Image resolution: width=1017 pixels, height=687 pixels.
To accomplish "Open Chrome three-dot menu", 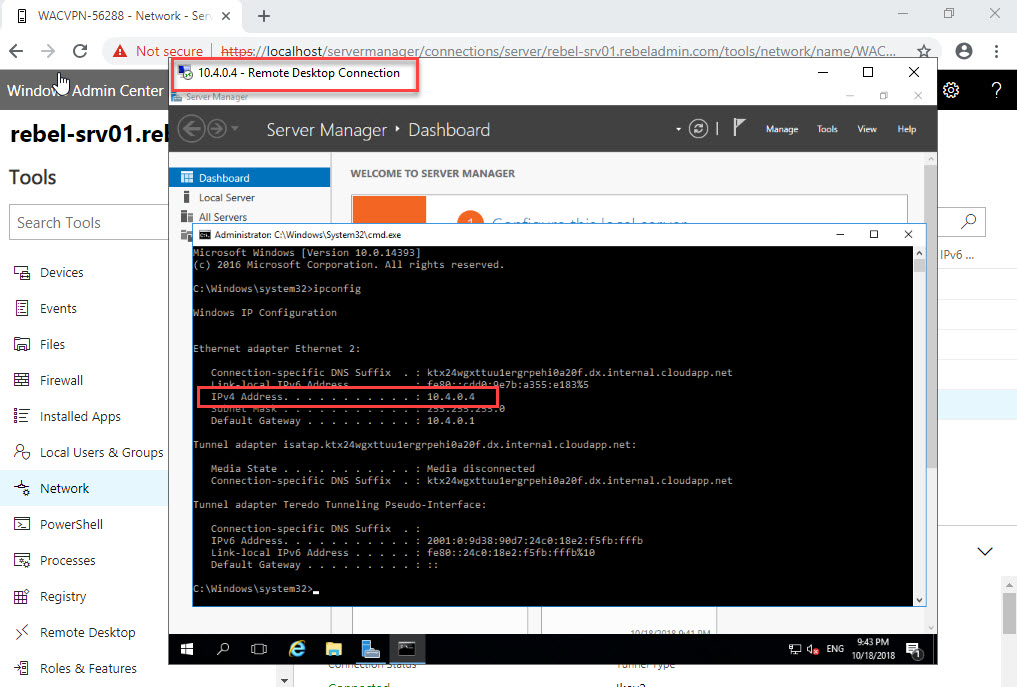I will [996, 51].
